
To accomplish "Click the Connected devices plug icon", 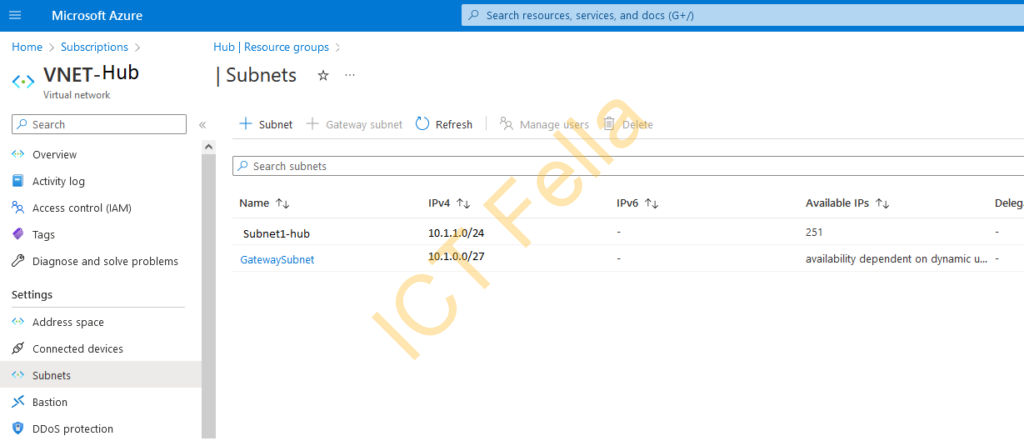I will pos(18,349).
